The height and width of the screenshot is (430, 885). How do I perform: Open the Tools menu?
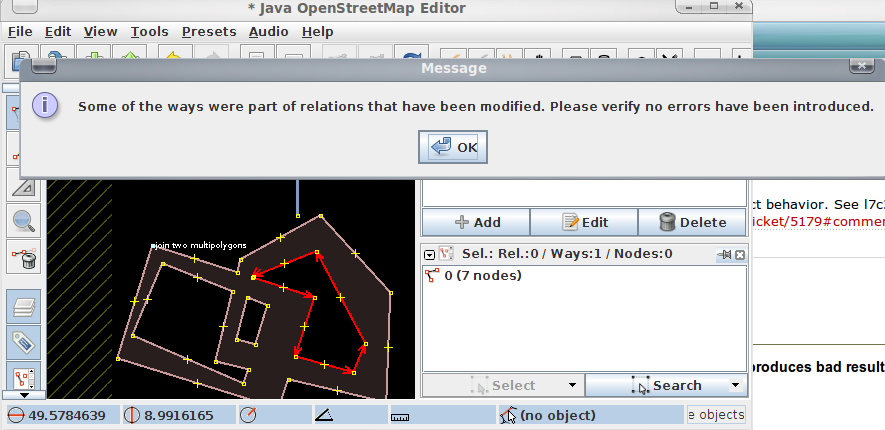[x=150, y=32]
